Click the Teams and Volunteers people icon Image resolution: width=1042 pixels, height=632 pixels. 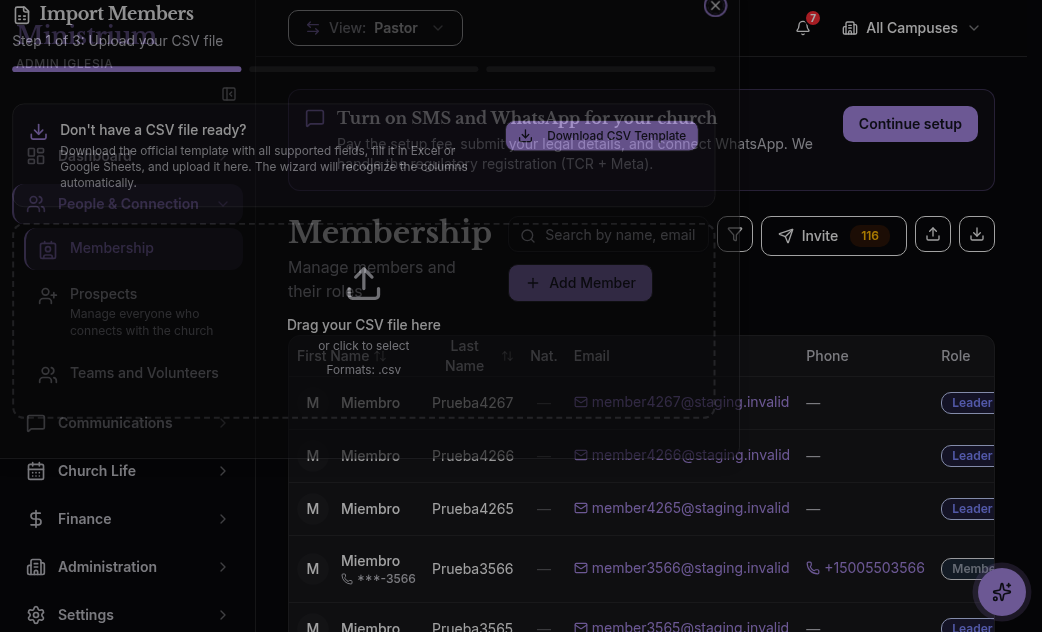48,375
